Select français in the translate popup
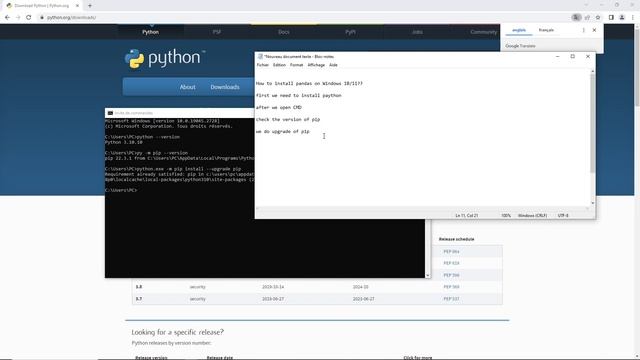The height and width of the screenshot is (360, 640). (546, 30)
